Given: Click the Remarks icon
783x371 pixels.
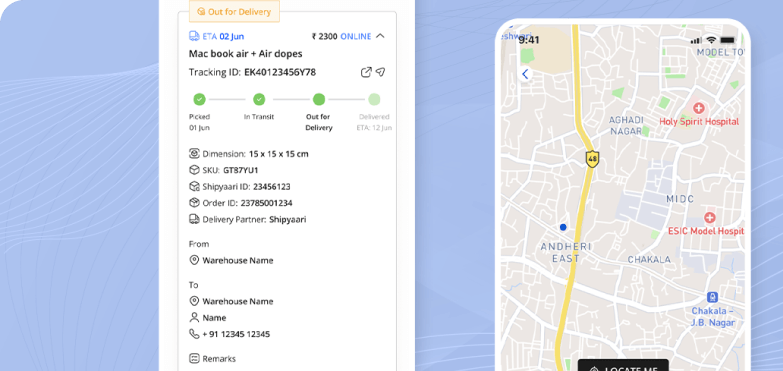Looking at the screenshot, I should [194, 359].
